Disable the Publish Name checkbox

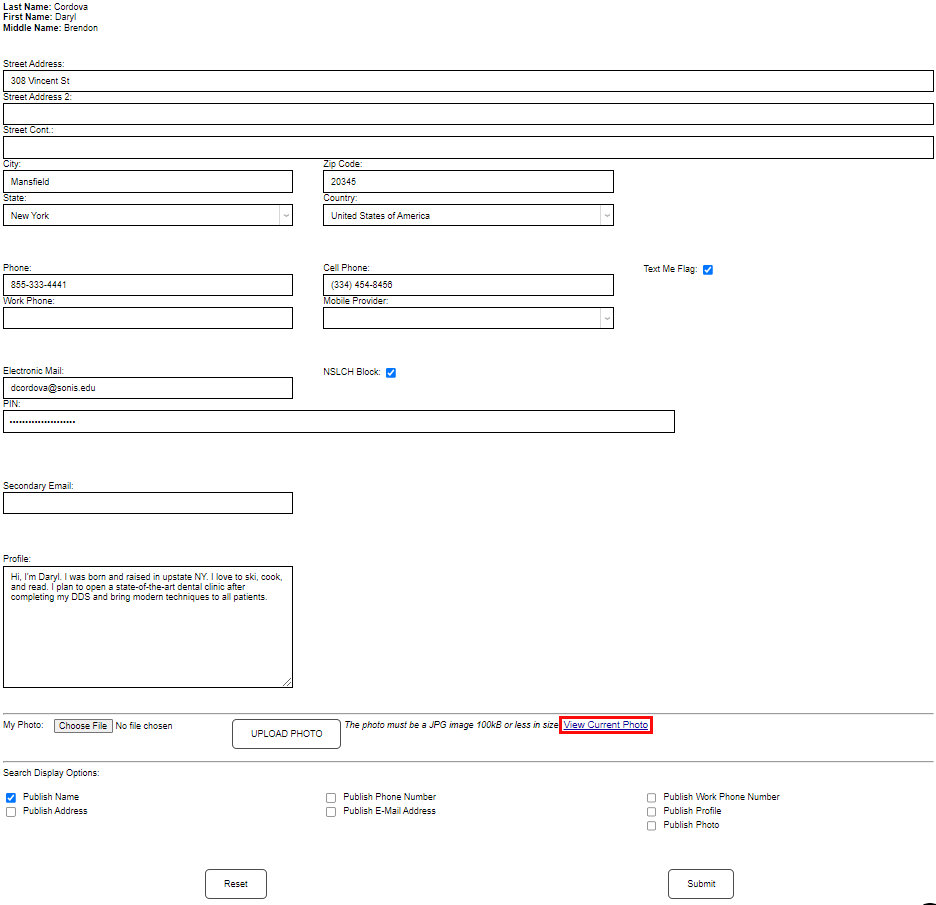(10, 797)
